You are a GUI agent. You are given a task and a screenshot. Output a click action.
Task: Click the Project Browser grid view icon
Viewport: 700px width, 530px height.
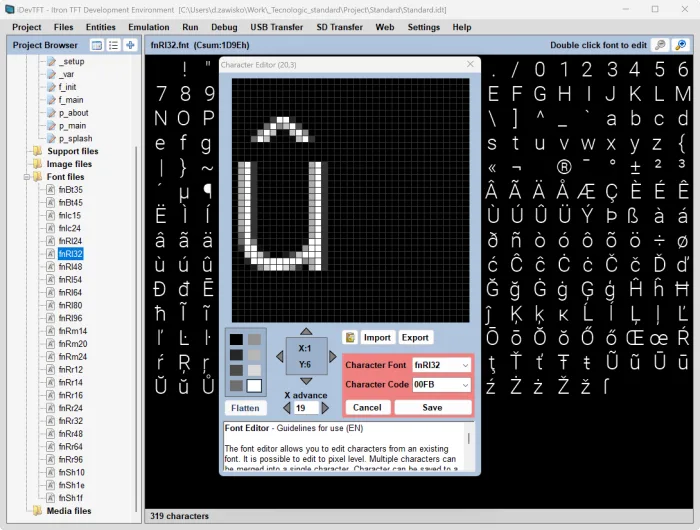pyautogui.click(x=96, y=45)
